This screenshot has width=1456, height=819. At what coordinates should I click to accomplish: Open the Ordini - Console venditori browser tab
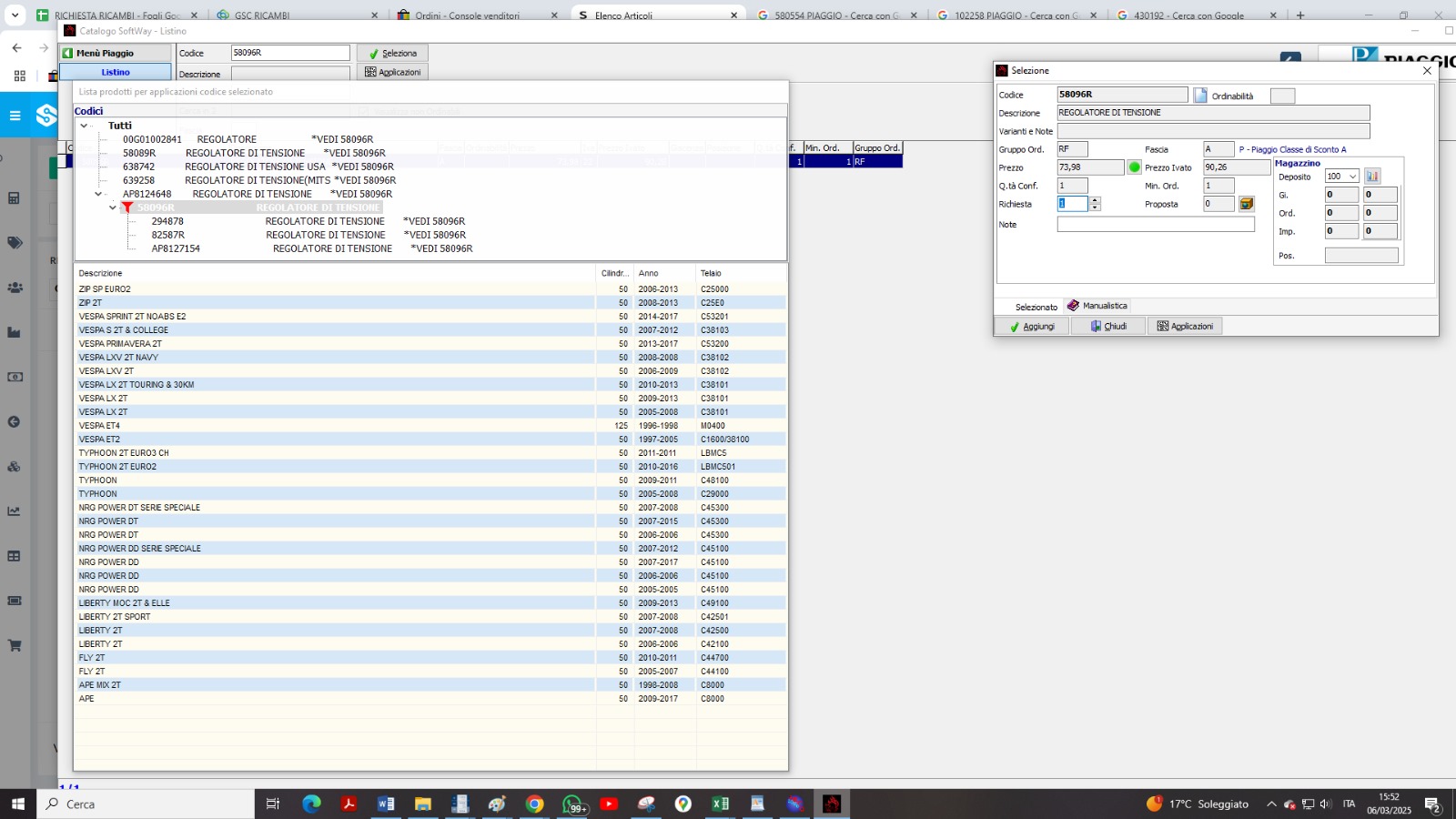[468, 15]
